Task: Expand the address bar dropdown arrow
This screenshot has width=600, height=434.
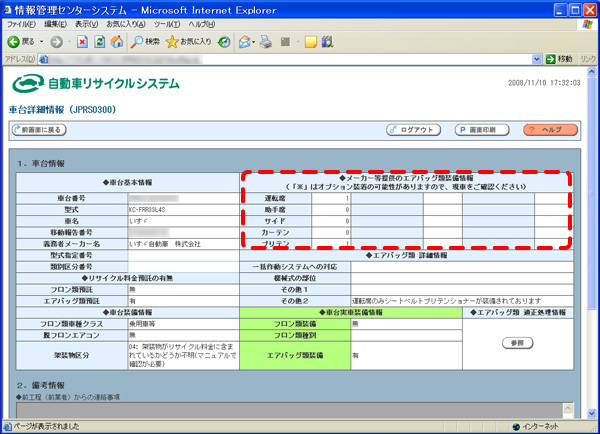Action: 536,59
